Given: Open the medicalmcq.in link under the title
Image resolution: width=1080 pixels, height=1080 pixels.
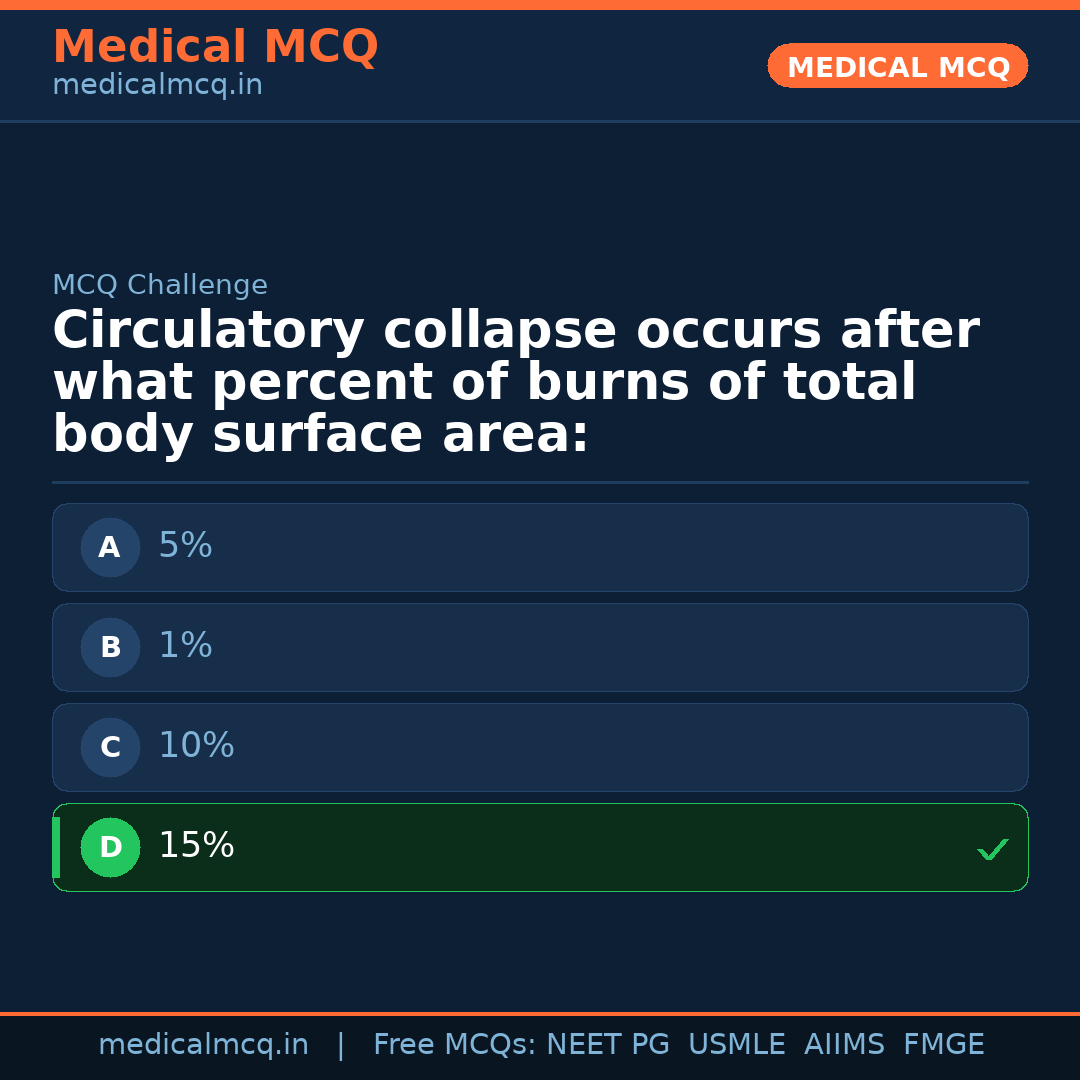Looking at the screenshot, I should [x=157, y=86].
